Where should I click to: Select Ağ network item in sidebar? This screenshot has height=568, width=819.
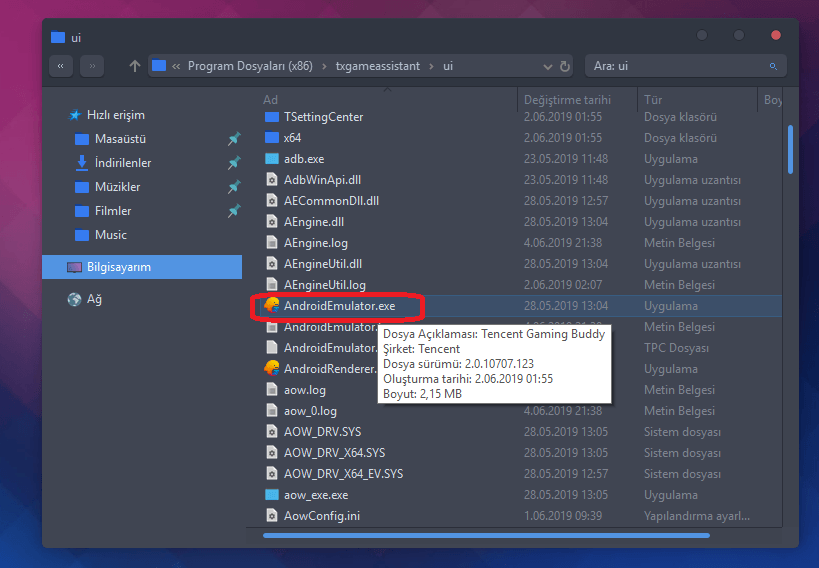tap(94, 299)
